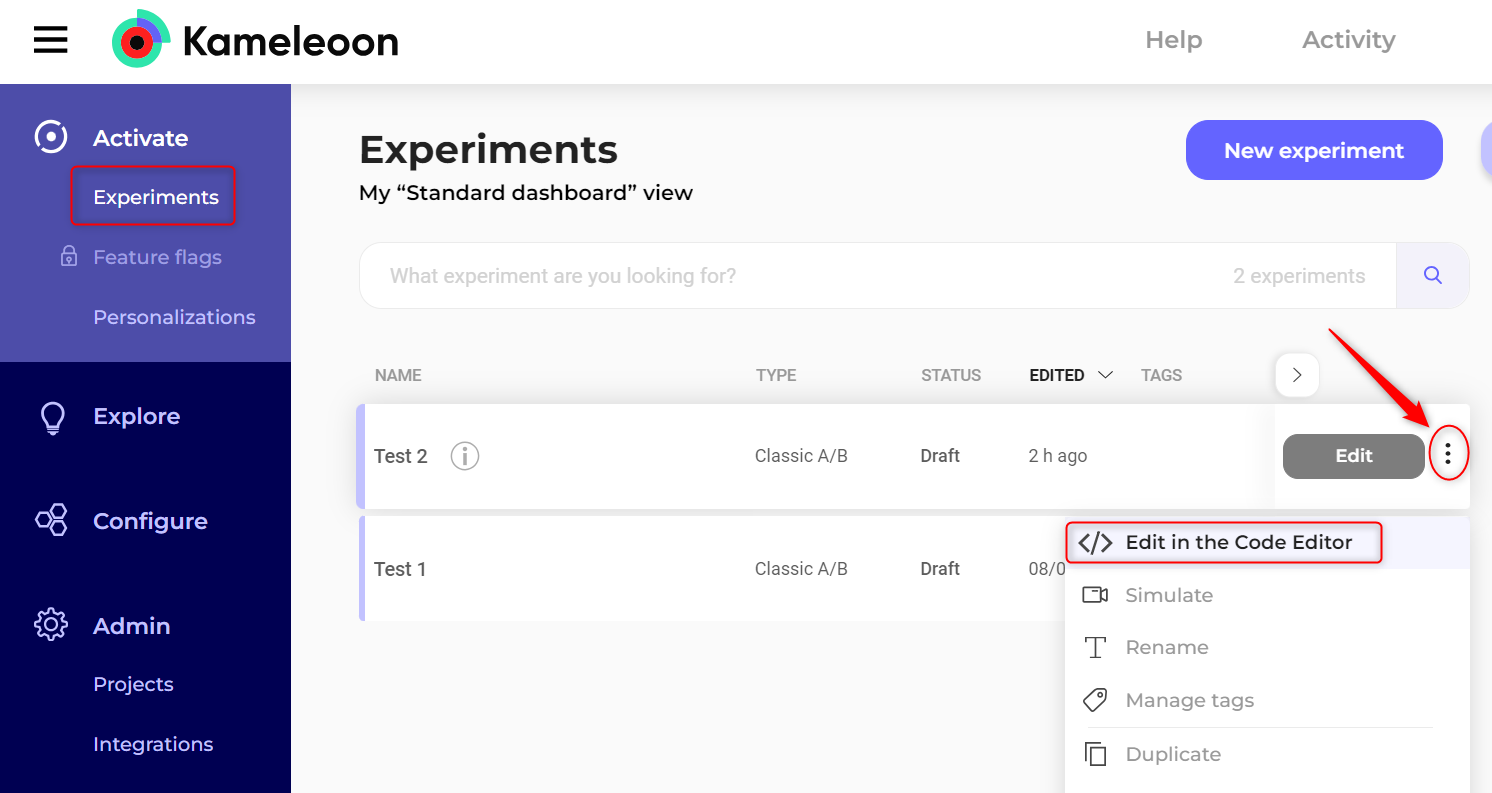Choose Rename from the context menu
Screen dimensions: 1492x793
(x=1166, y=647)
